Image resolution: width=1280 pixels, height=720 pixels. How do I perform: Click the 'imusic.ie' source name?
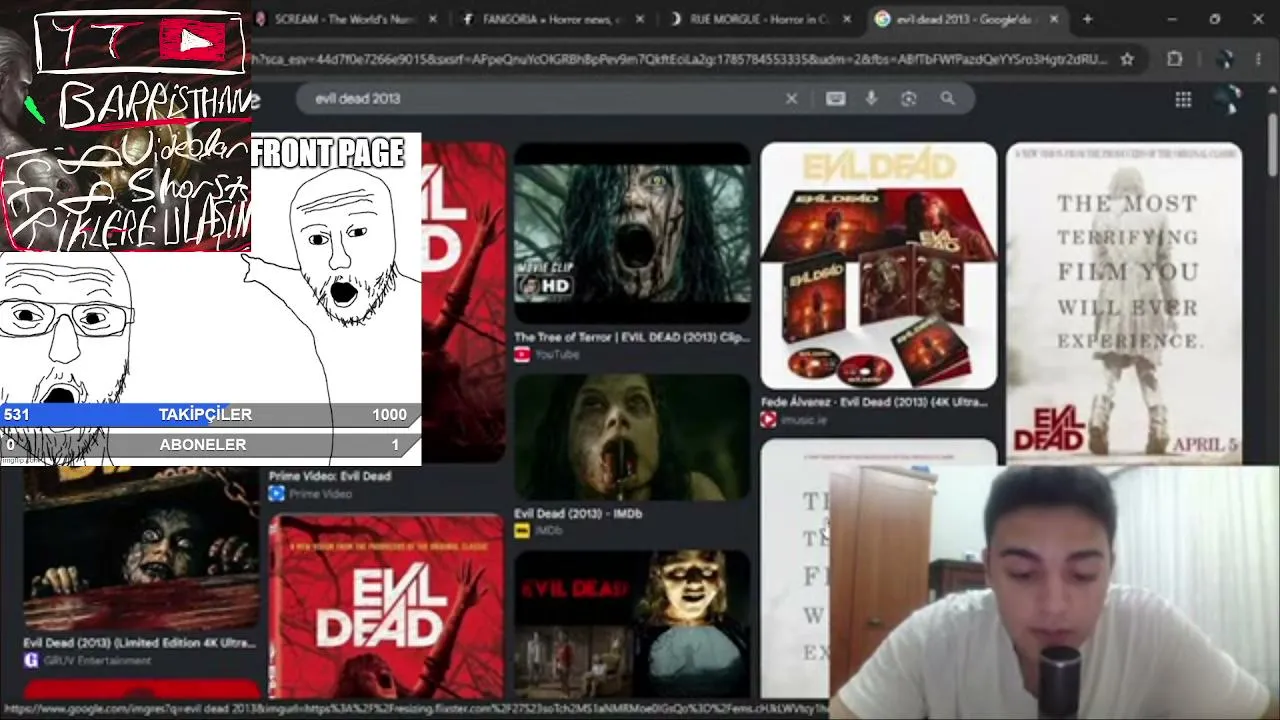pos(805,420)
